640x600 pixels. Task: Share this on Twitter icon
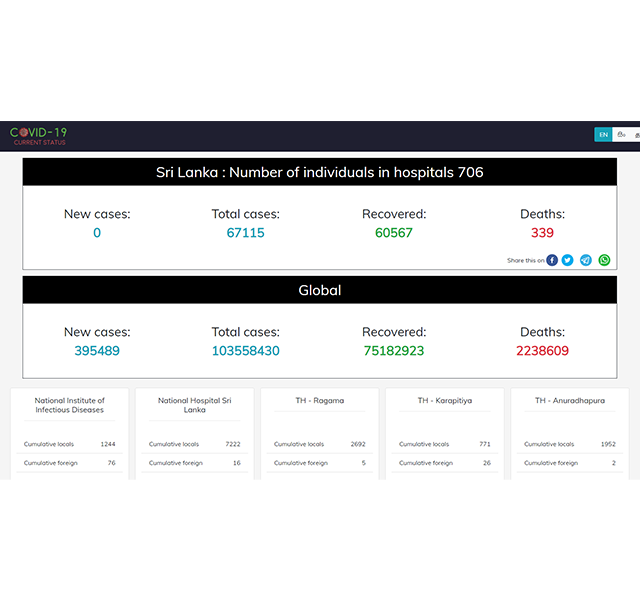[x=567, y=260]
